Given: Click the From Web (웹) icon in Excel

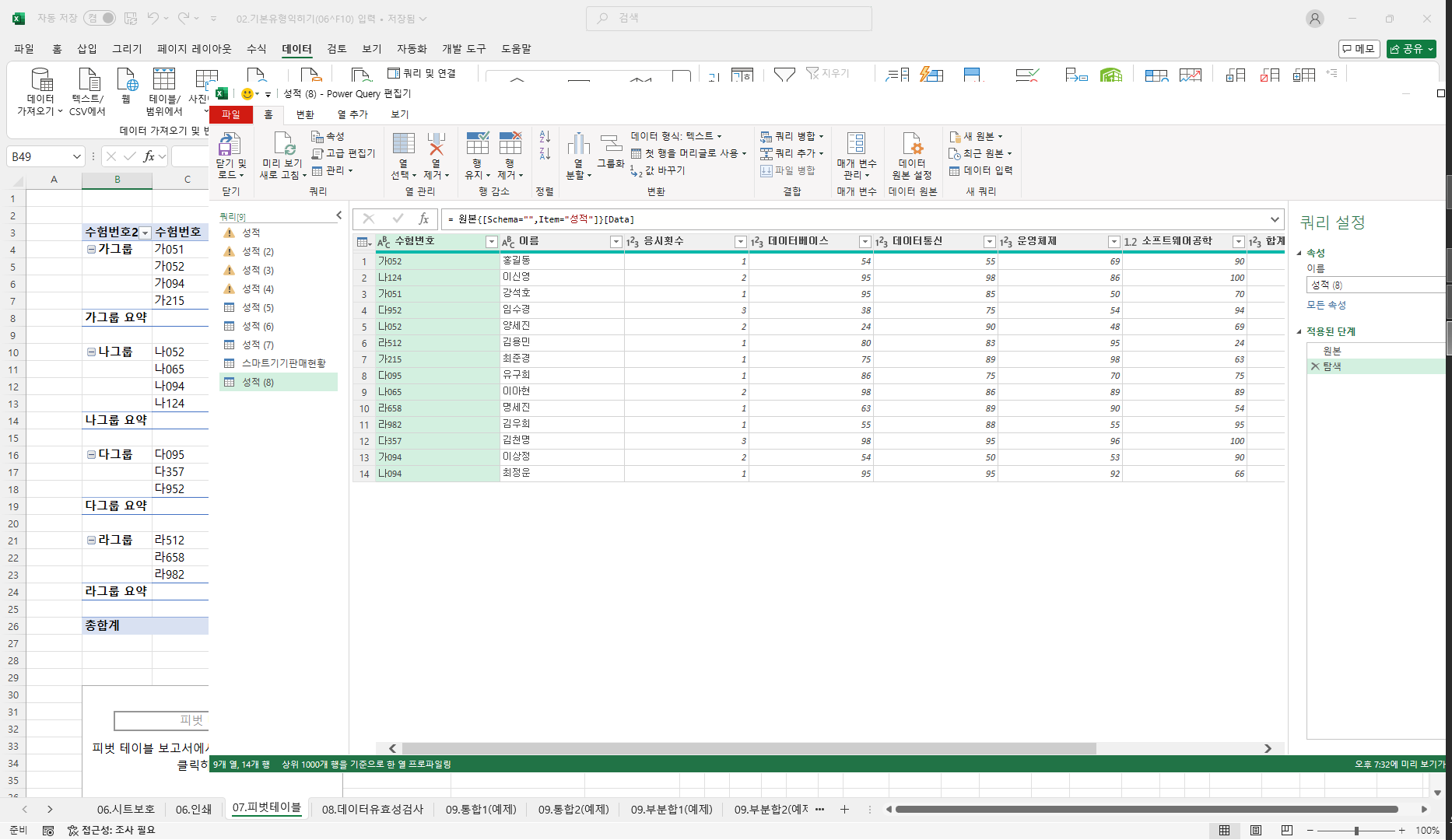Looking at the screenshot, I should pyautogui.click(x=126, y=79).
